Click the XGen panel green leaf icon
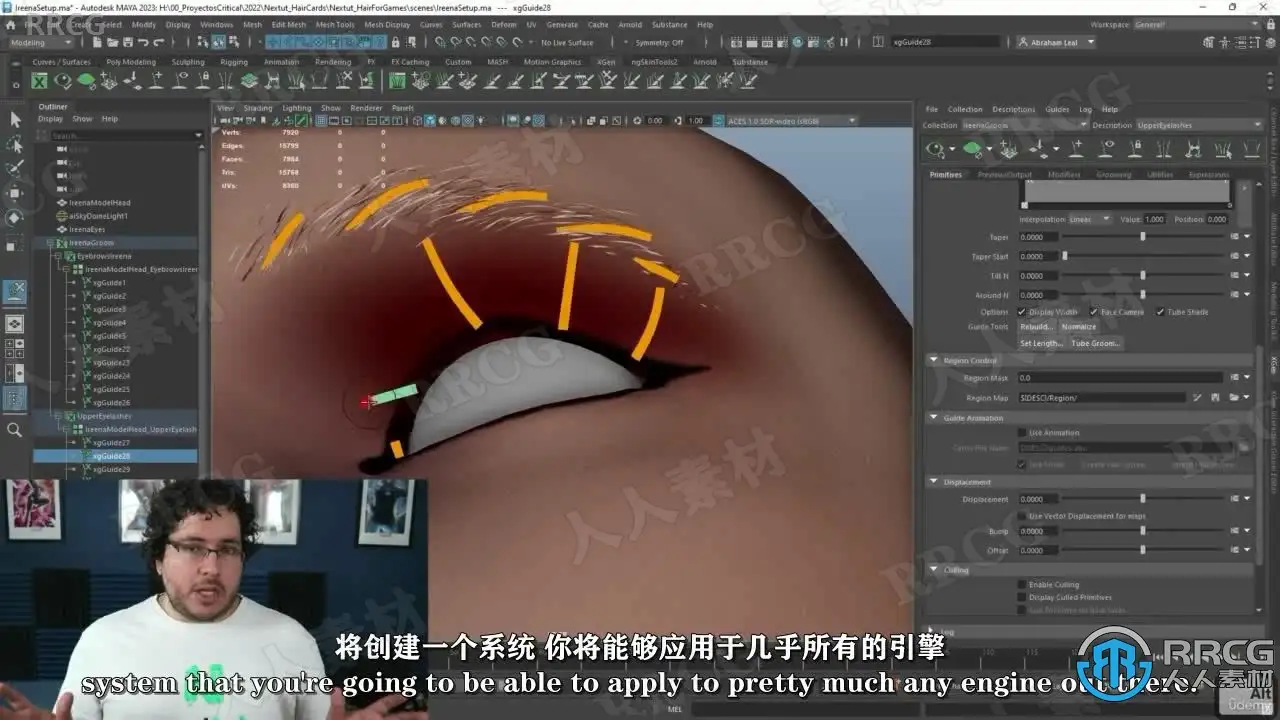This screenshot has width=1280, height=720. coord(972,149)
